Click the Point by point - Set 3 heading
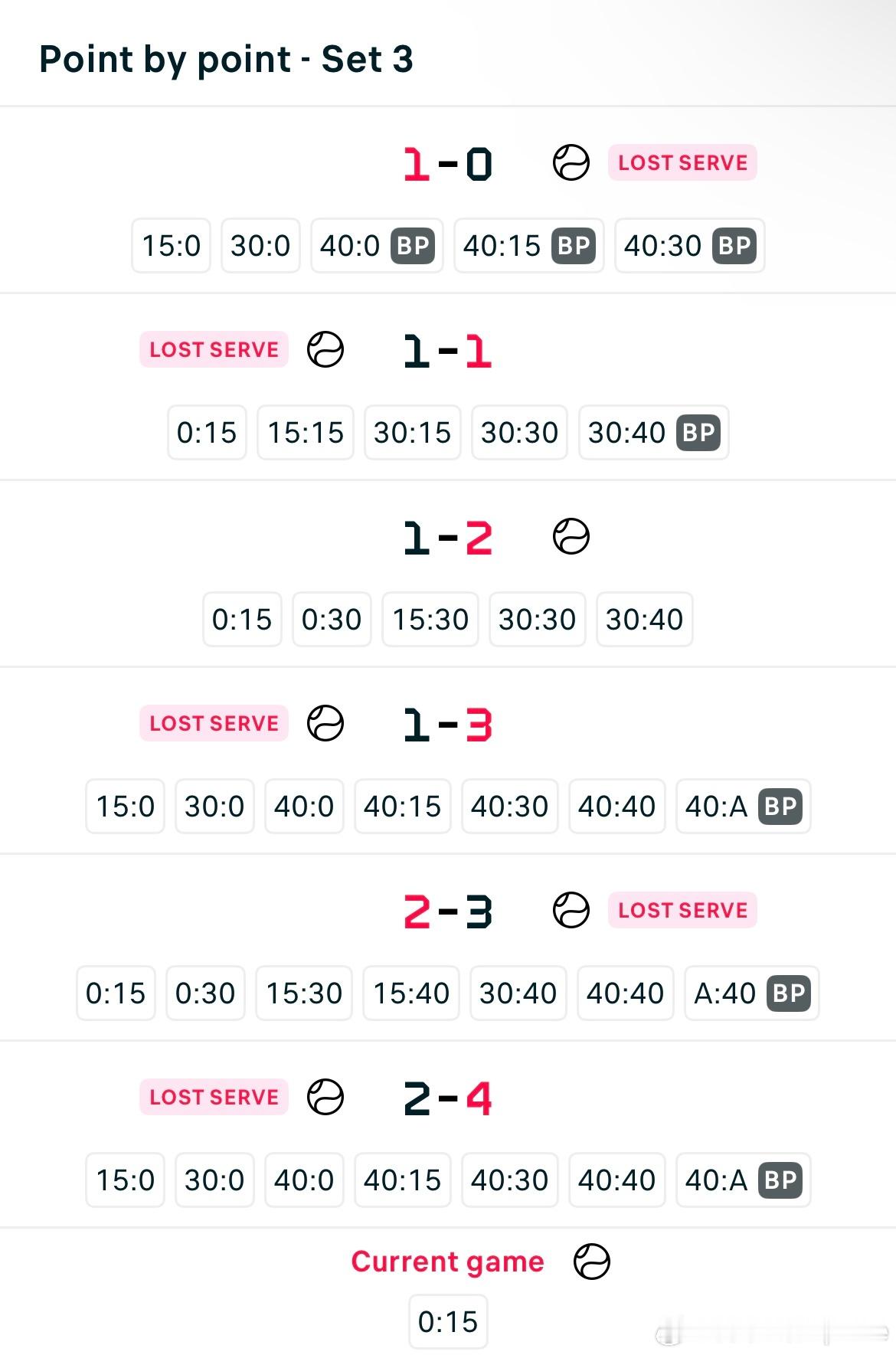This screenshot has width=896, height=1355. pyautogui.click(x=226, y=59)
